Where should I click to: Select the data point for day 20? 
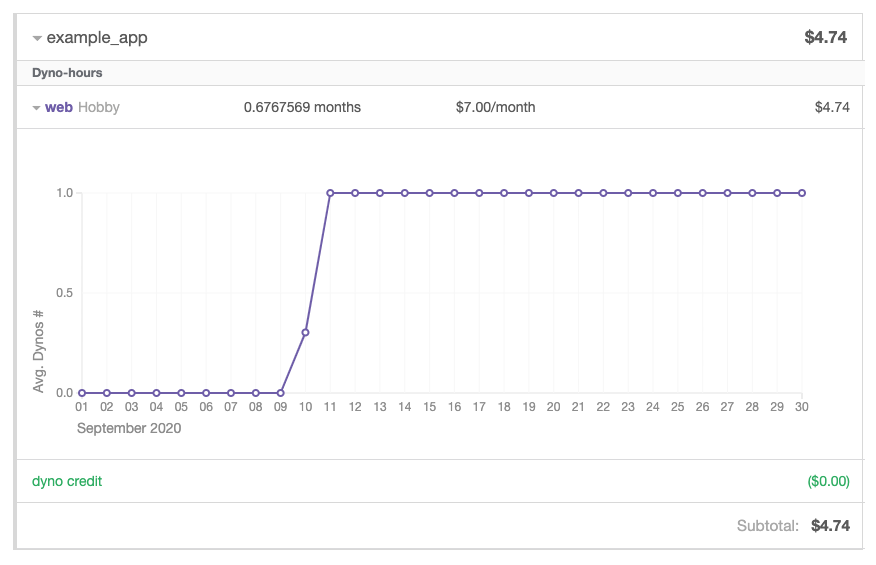pos(553,193)
